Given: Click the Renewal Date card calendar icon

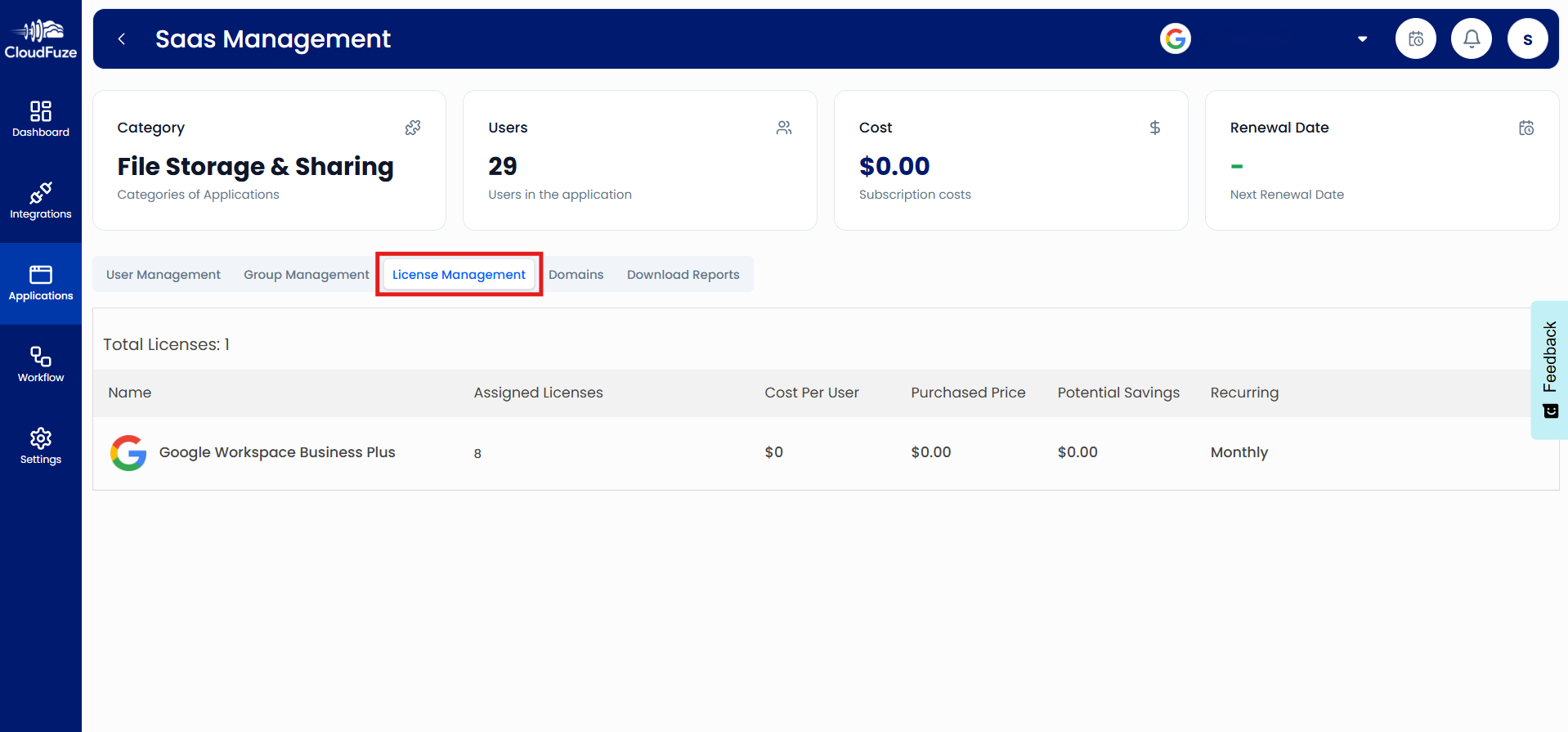Looking at the screenshot, I should point(1525,128).
